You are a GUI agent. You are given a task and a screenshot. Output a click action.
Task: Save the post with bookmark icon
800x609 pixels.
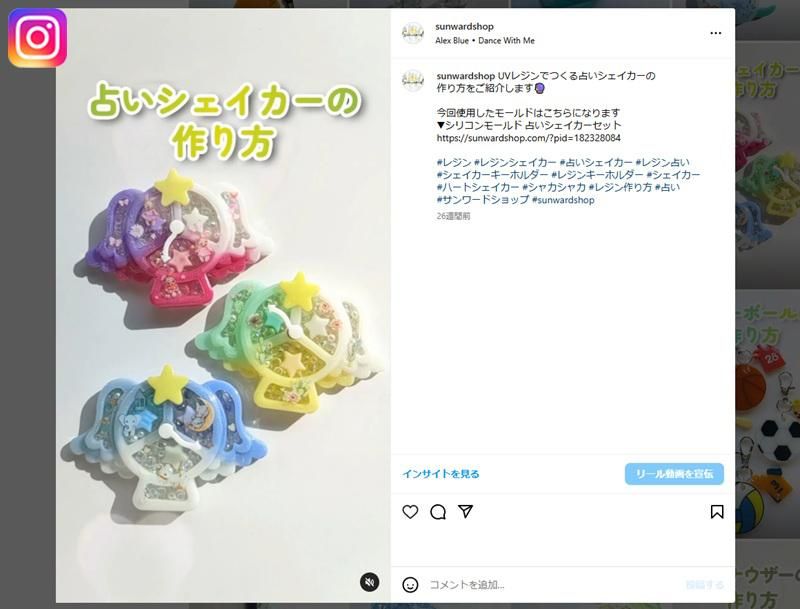717,512
